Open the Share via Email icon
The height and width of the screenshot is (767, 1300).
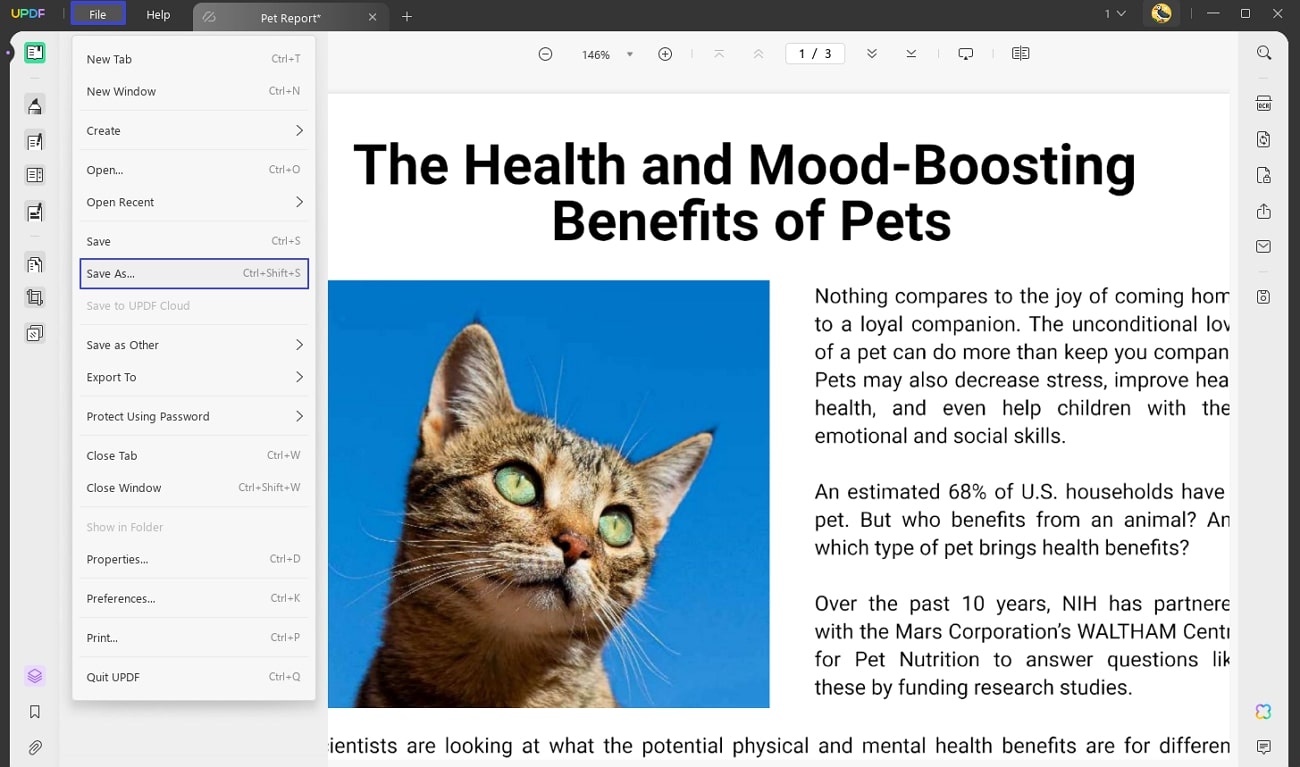coord(1263,246)
